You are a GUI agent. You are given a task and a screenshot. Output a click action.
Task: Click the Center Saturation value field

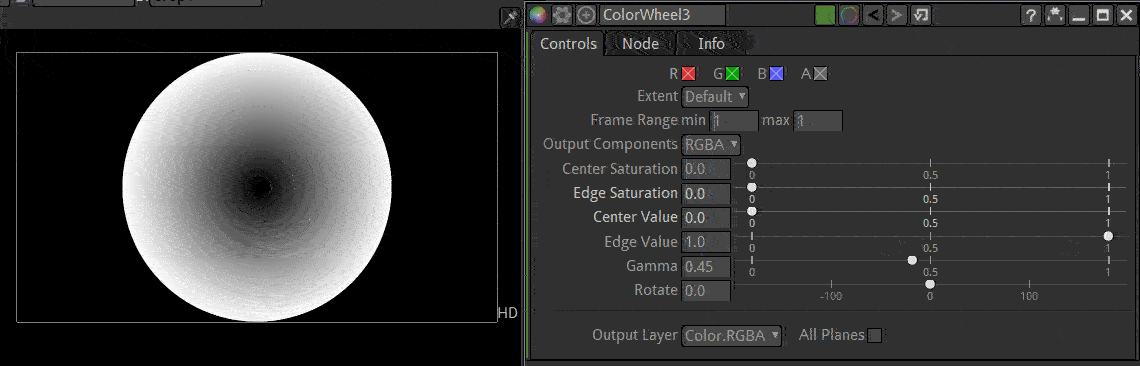(x=706, y=169)
